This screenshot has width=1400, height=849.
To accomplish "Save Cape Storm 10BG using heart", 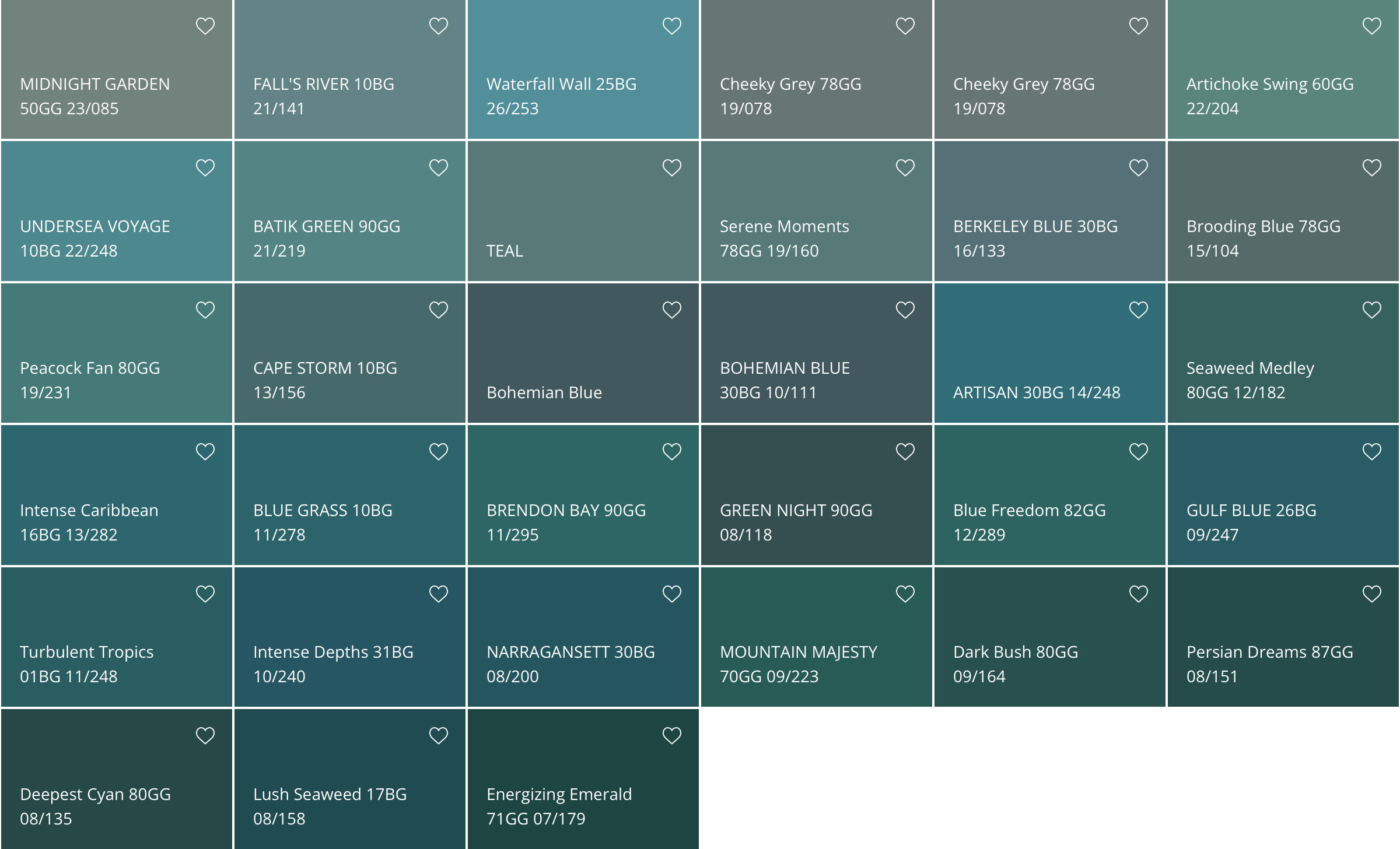I will tap(439, 310).
